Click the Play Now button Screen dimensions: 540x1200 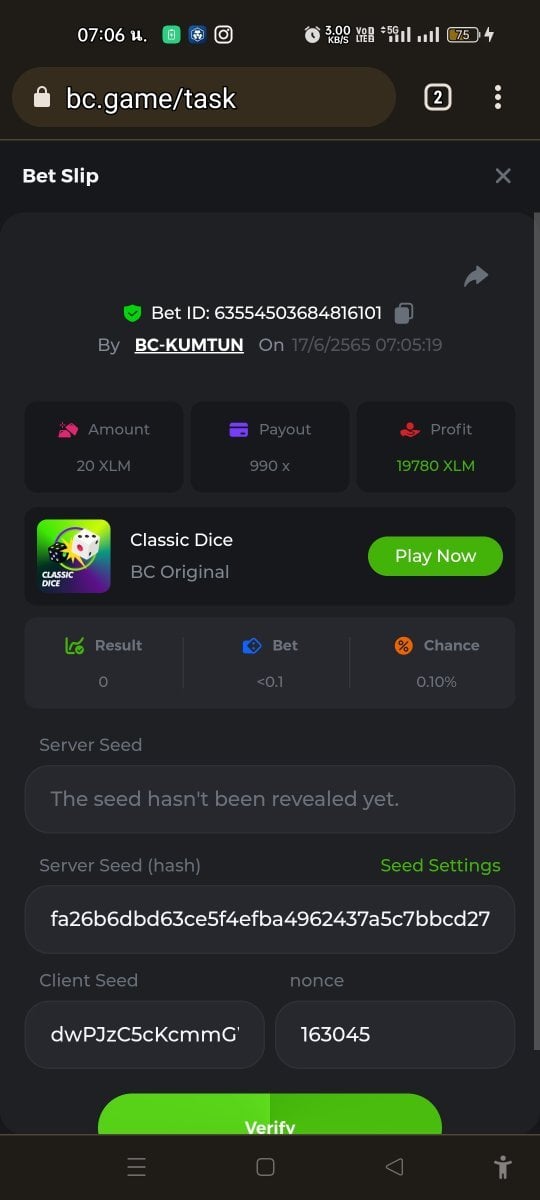[435, 556]
